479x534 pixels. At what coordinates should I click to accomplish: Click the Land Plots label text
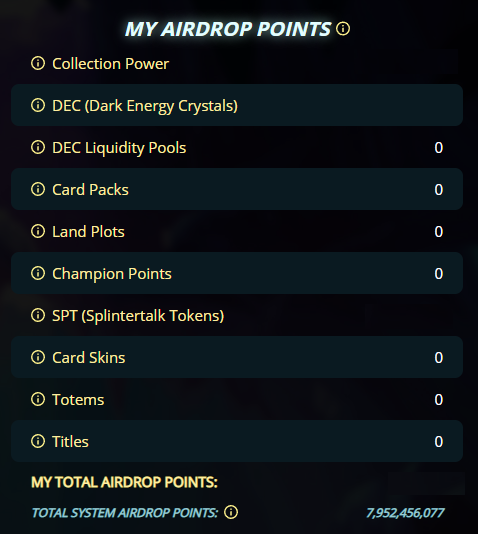(x=88, y=232)
